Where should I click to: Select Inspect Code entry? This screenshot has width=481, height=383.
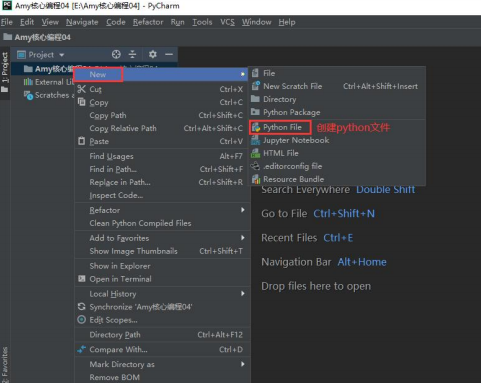[162, 195]
